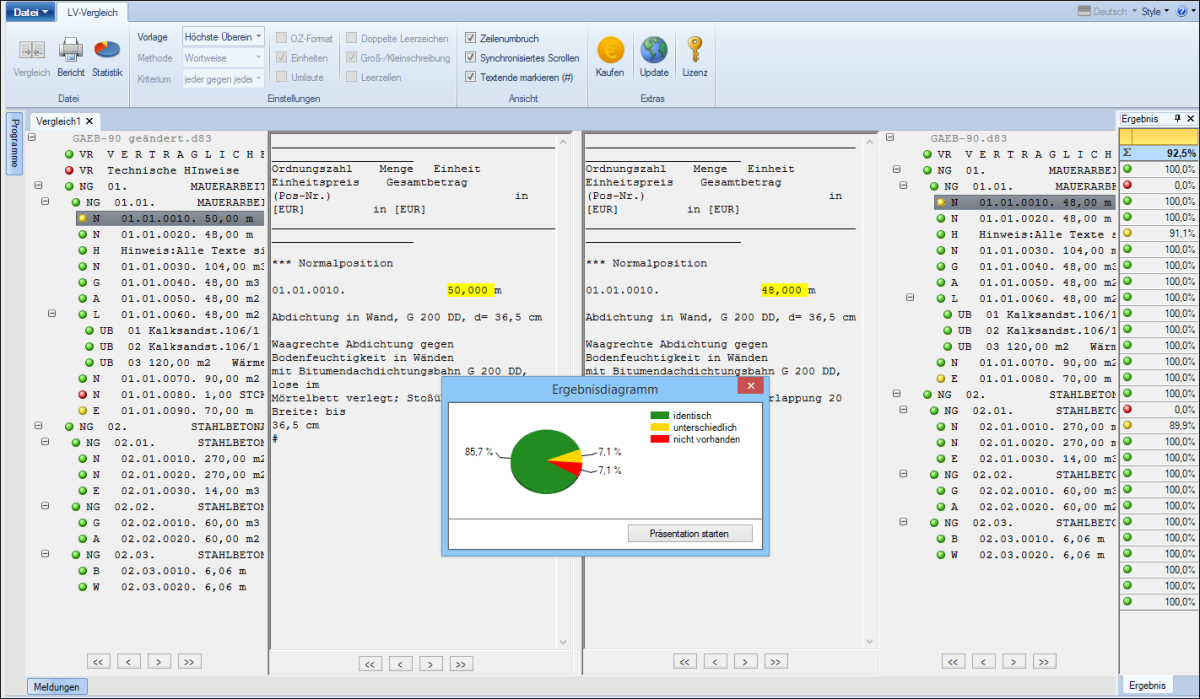Click the yellow unterschiedlich legend swatch
The width and height of the screenshot is (1200, 699).
(x=660, y=427)
